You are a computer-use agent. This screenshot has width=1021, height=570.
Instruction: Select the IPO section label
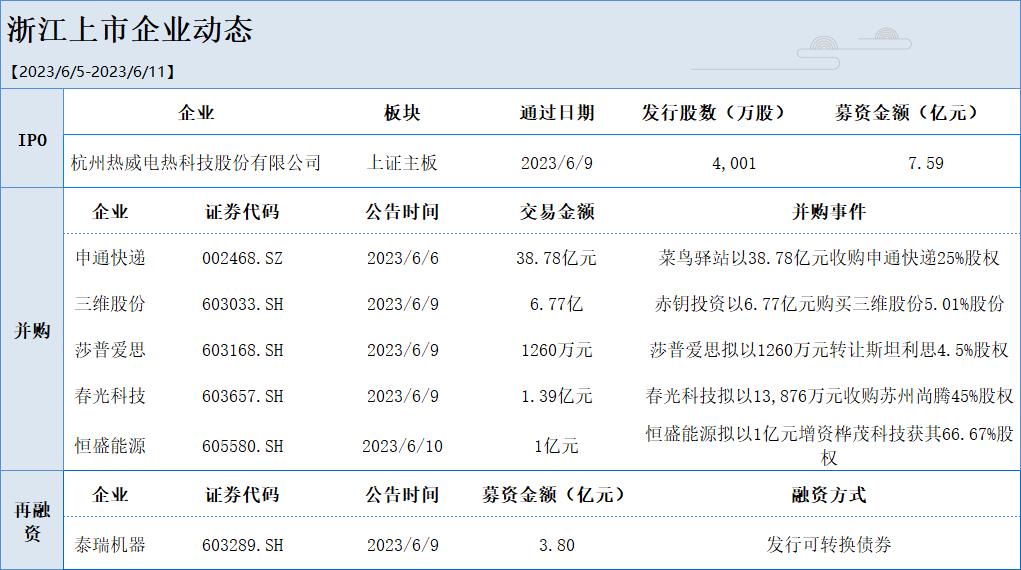click(32, 140)
